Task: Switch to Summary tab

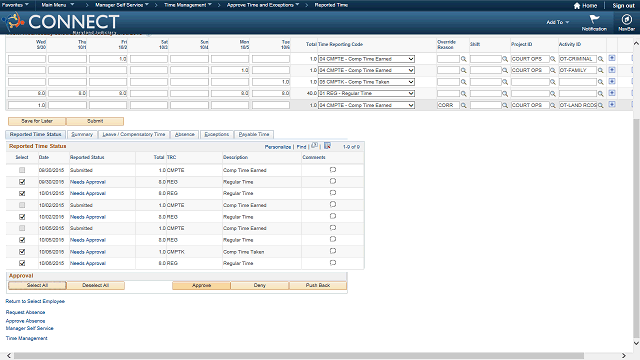Action: coord(82,134)
